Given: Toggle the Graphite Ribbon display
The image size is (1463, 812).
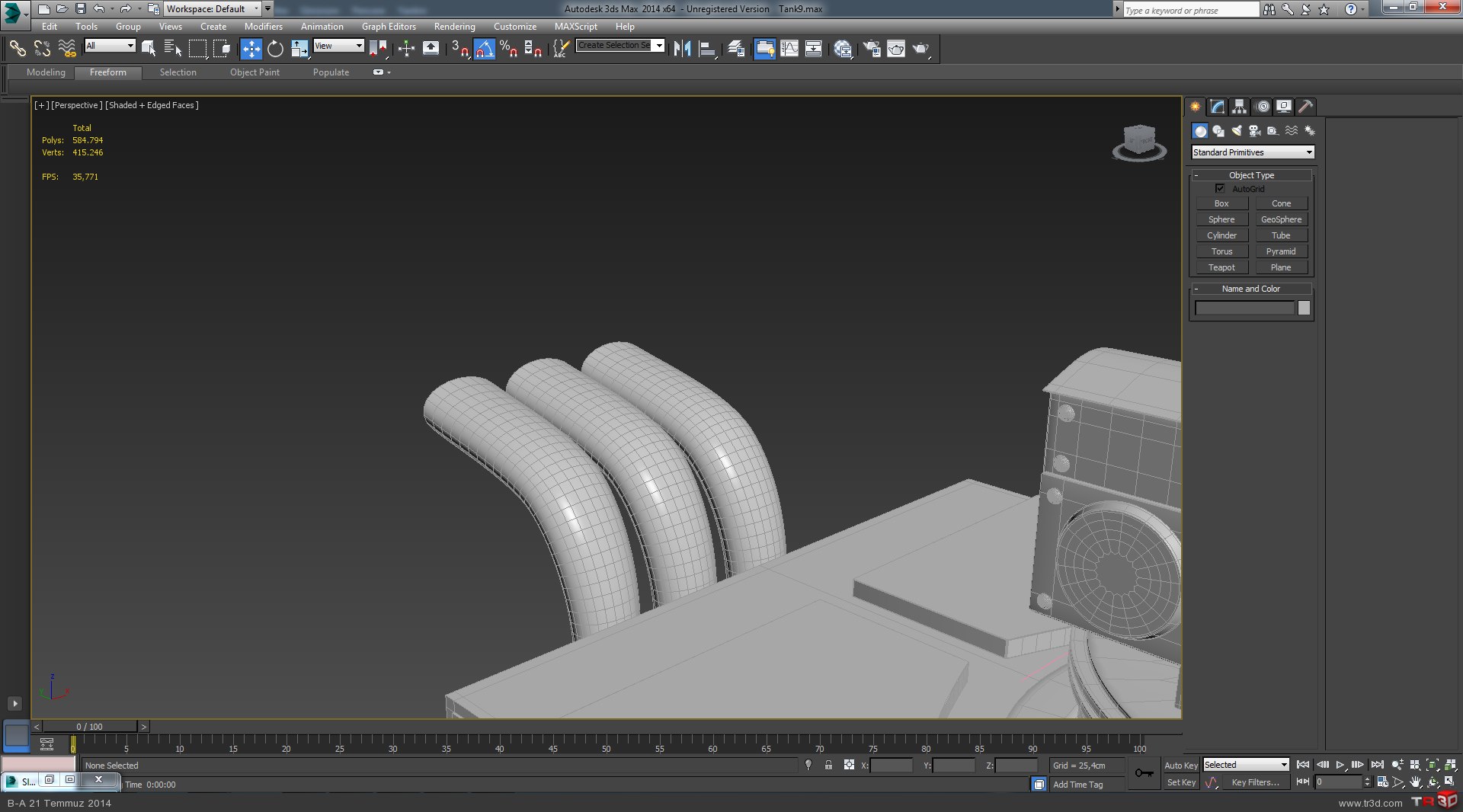Looking at the screenshot, I should click(764, 49).
